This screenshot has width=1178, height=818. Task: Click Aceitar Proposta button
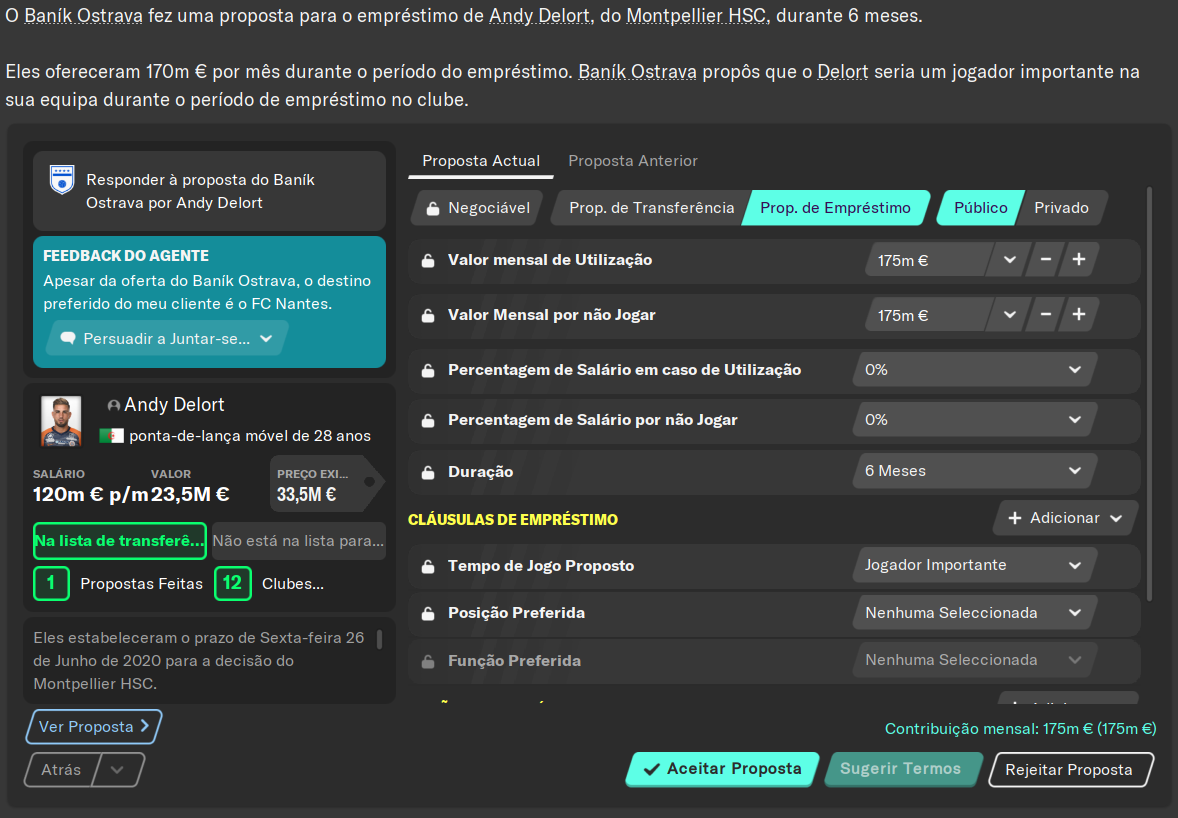coord(723,769)
